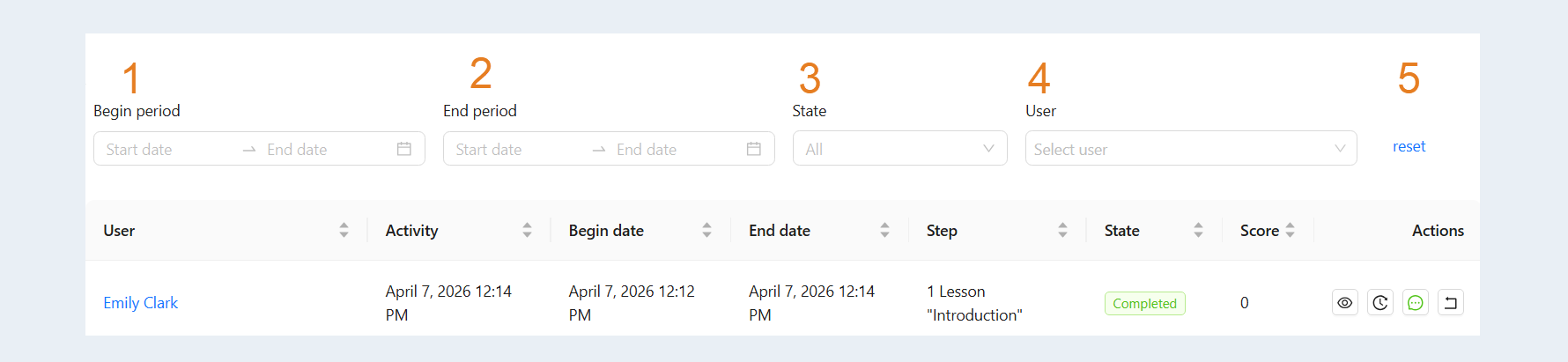Open Emily Clark's user link

click(x=140, y=303)
